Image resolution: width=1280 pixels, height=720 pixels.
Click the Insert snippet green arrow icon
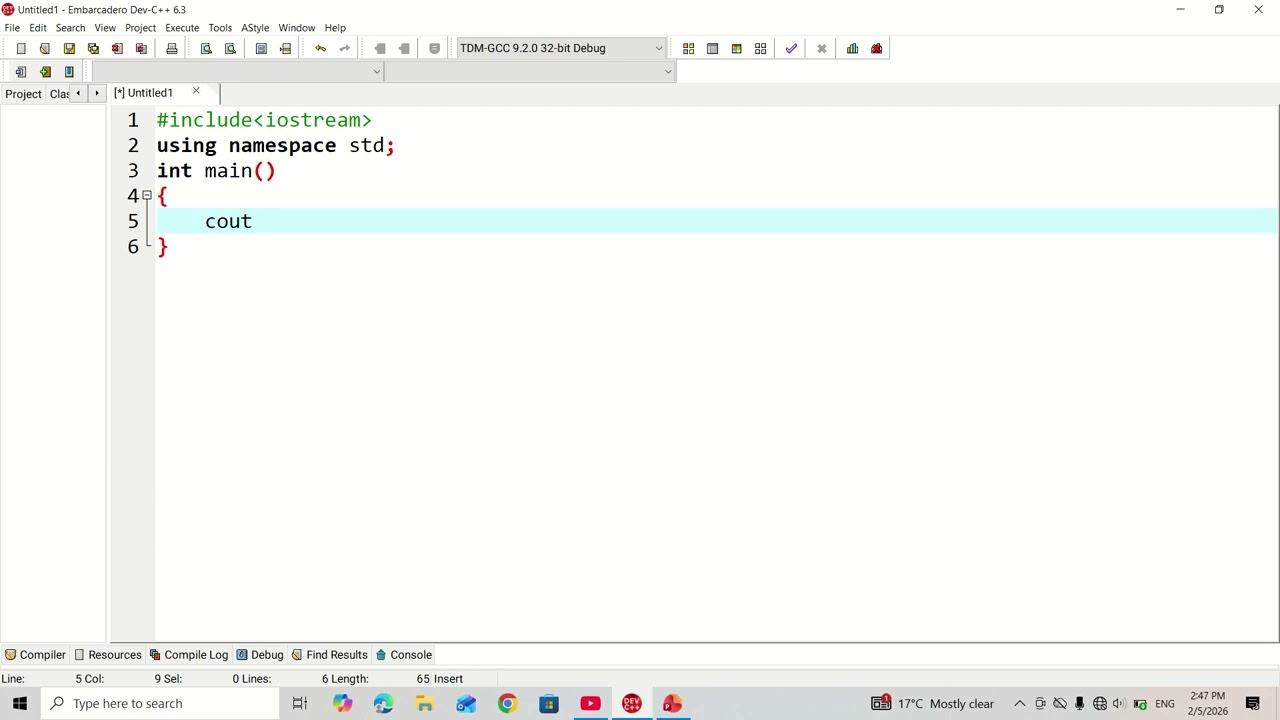click(x=45, y=72)
